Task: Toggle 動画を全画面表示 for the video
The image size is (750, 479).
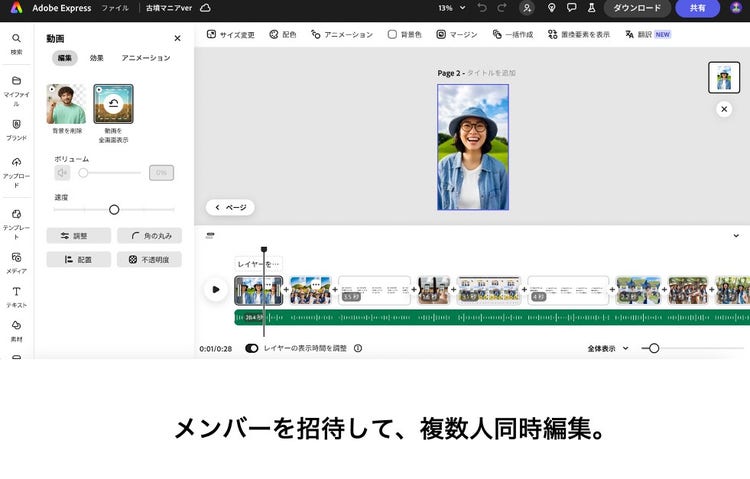Action: tap(114, 104)
